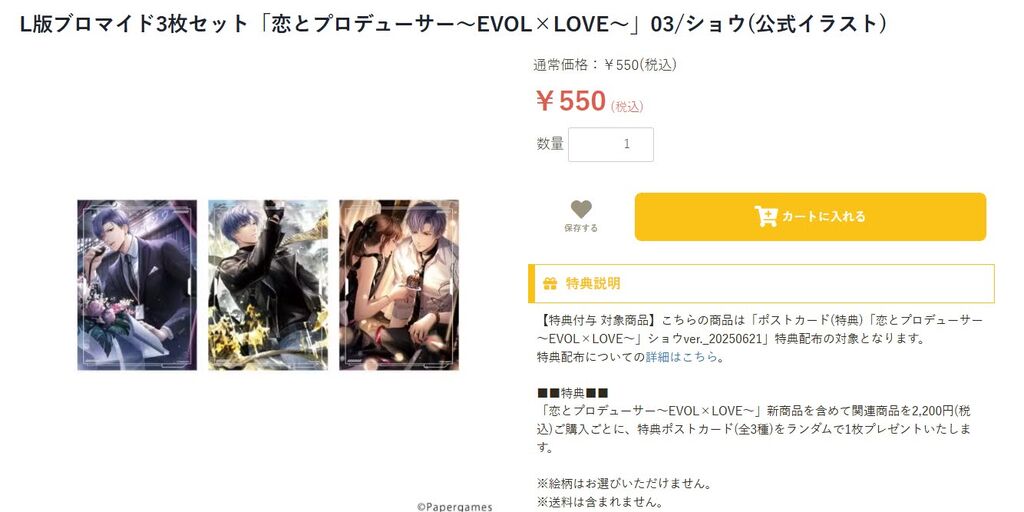1024x512 pixels.
Task: Focus the 数量 quantity input field
Action: [611, 144]
